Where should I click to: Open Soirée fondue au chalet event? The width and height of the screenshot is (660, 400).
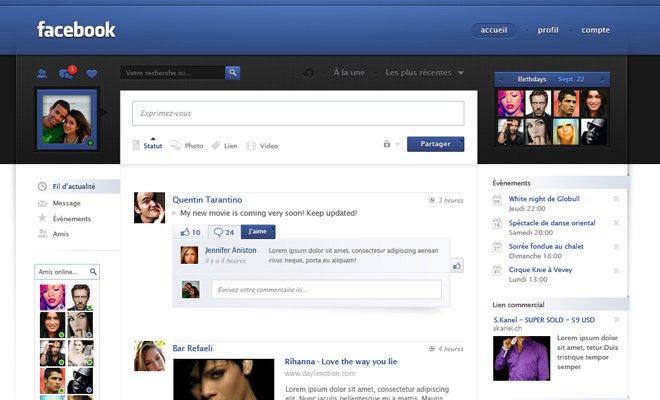click(x=546, y=246)
